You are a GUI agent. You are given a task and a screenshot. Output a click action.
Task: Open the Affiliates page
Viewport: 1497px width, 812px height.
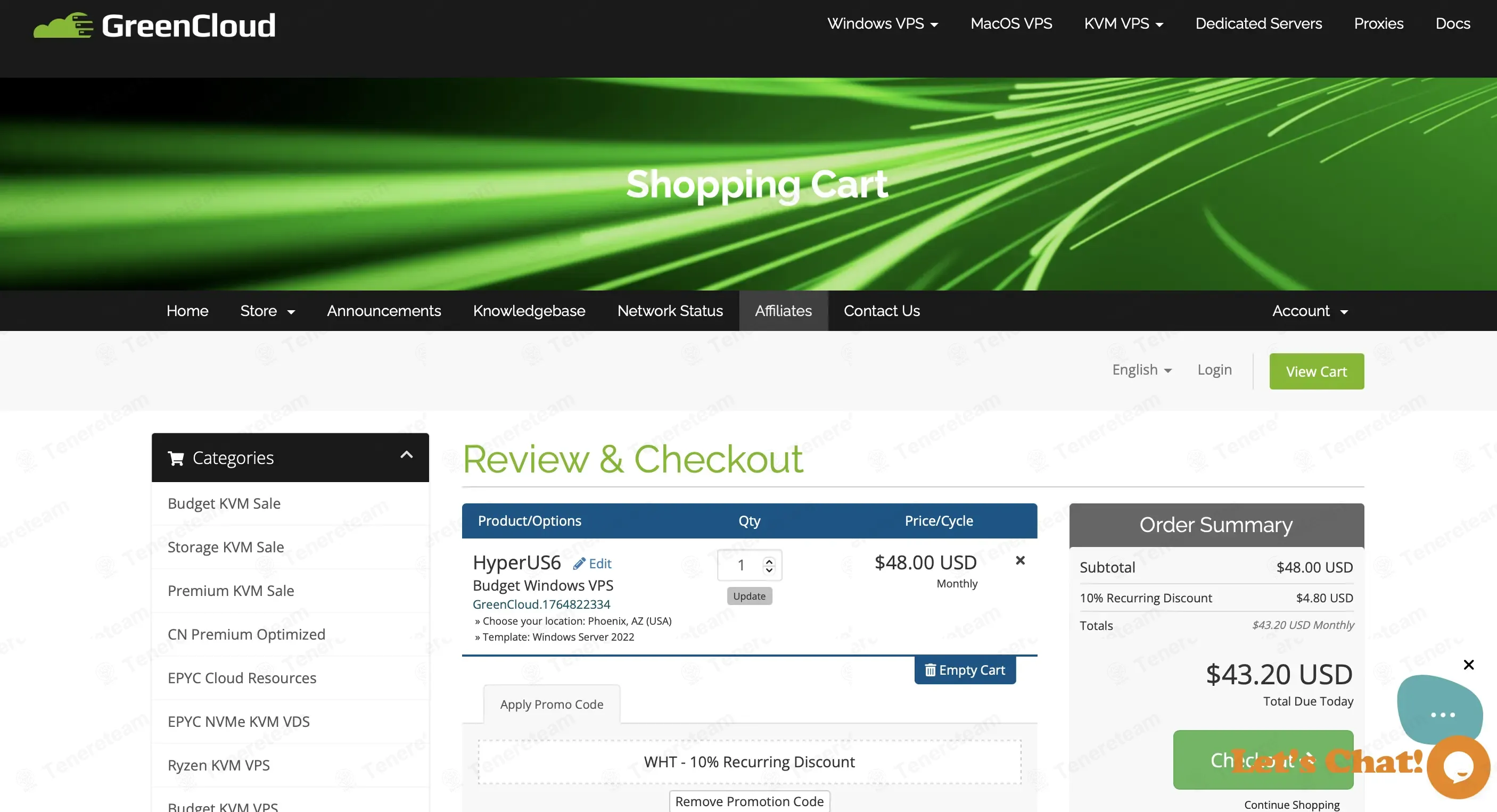click(783, 311)
